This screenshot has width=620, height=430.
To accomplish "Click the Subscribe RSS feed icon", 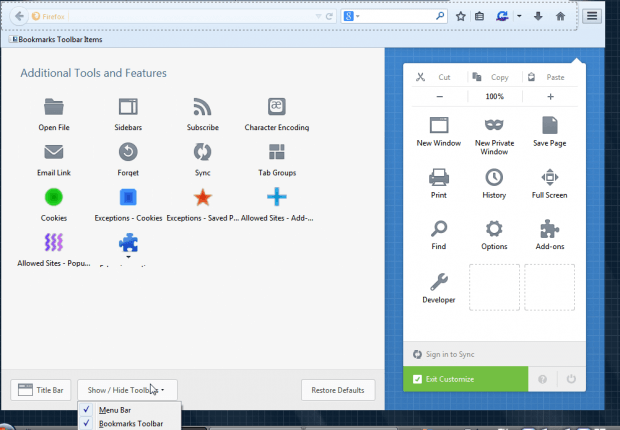I will [x=202, y=107].
